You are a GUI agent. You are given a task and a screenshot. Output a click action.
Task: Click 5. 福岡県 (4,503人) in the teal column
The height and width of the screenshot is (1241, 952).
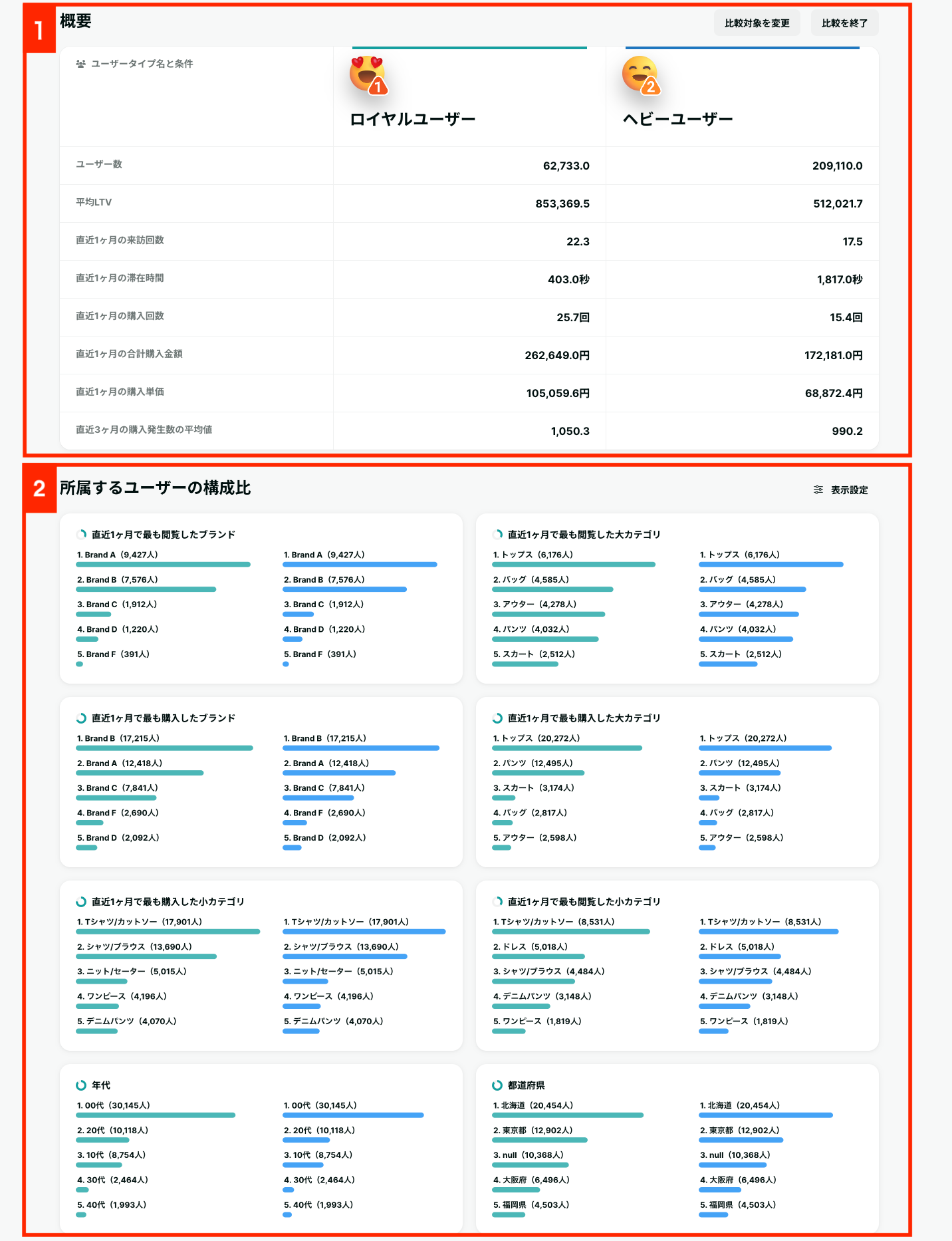[531, 1205]
